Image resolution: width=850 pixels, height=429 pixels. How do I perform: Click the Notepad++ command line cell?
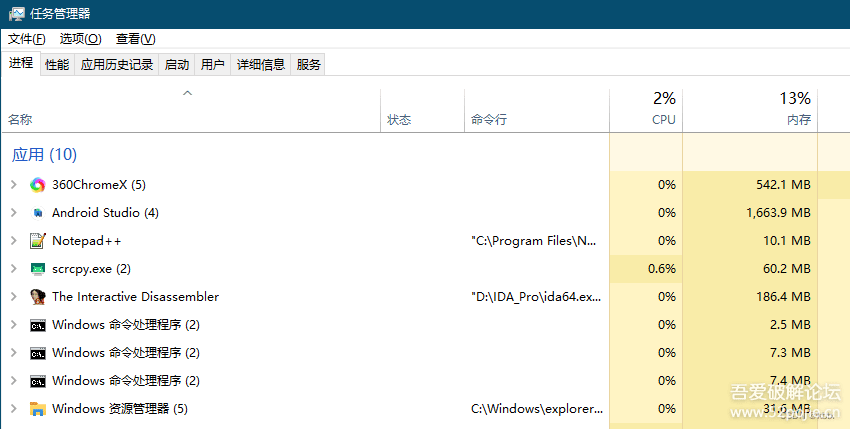coord(533,241)
